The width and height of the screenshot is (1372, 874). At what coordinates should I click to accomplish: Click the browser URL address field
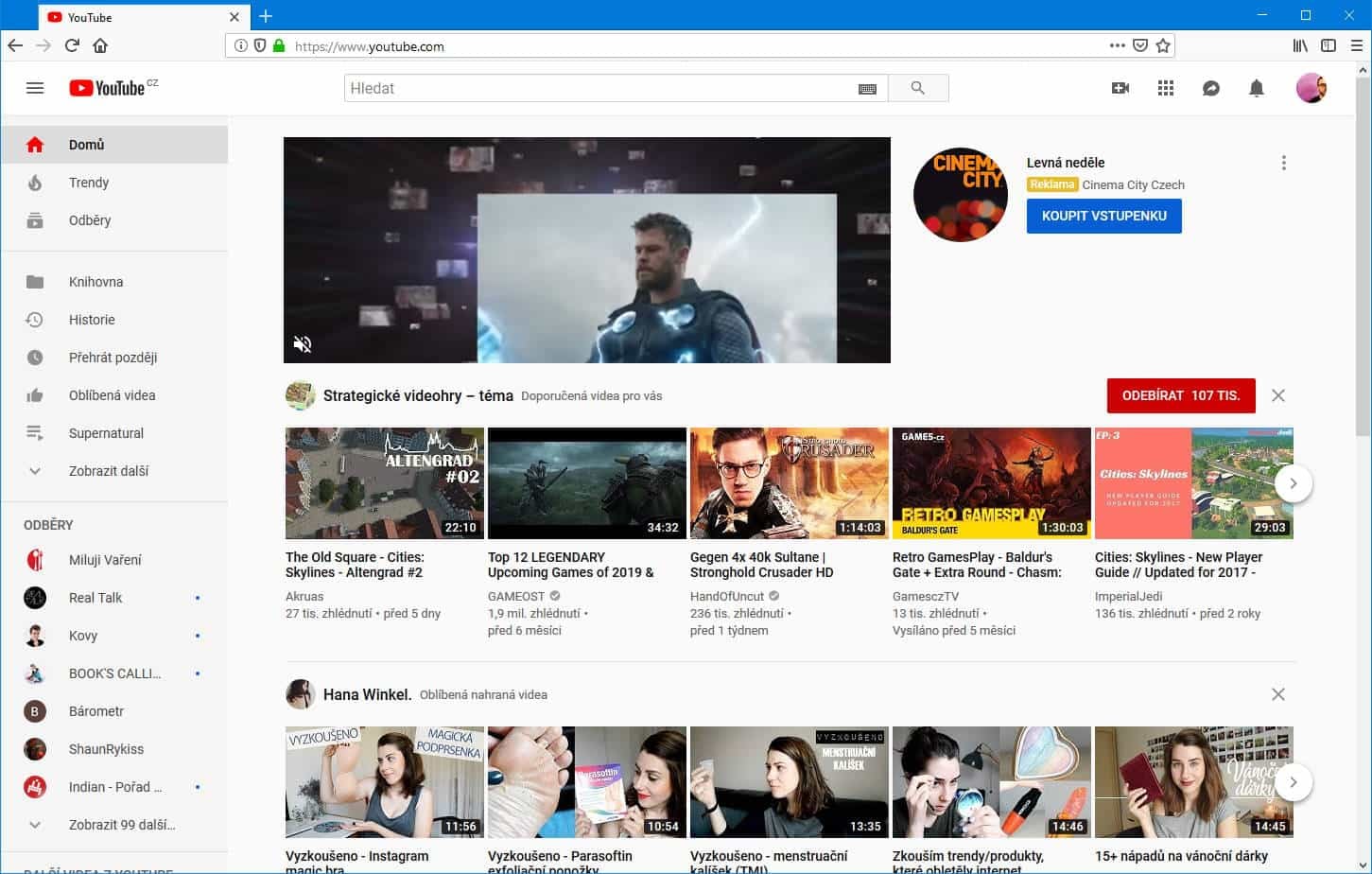pos(698,45)
